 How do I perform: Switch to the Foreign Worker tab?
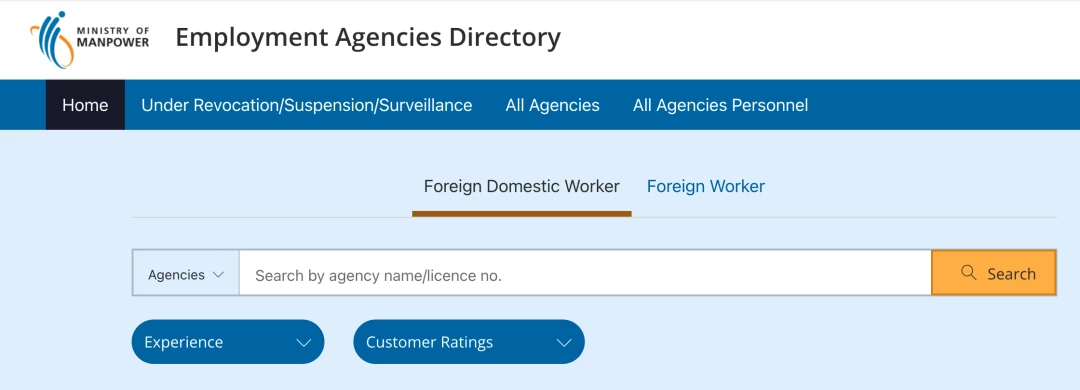[x=706, y=186]
